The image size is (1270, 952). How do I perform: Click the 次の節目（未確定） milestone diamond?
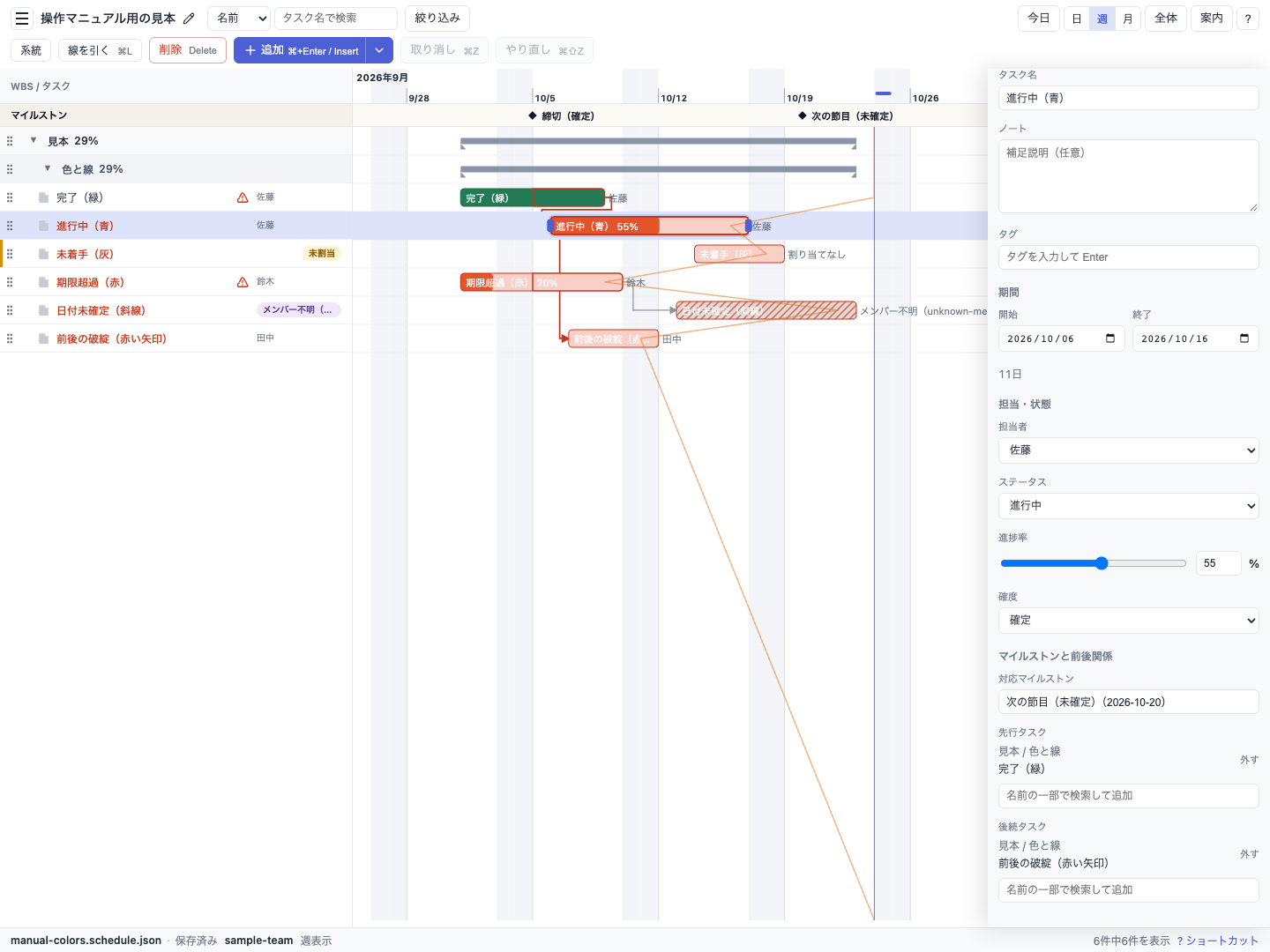803,115
